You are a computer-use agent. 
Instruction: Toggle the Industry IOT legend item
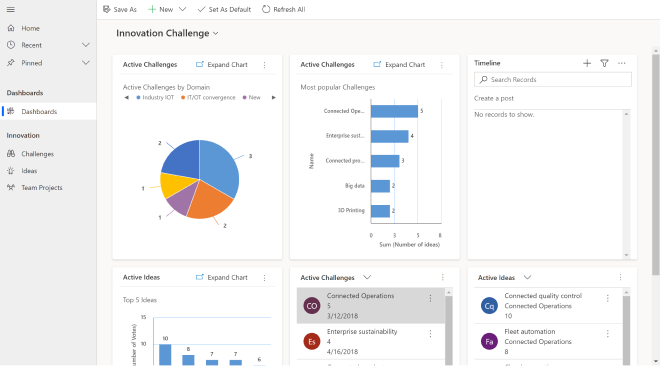(155, 98)
